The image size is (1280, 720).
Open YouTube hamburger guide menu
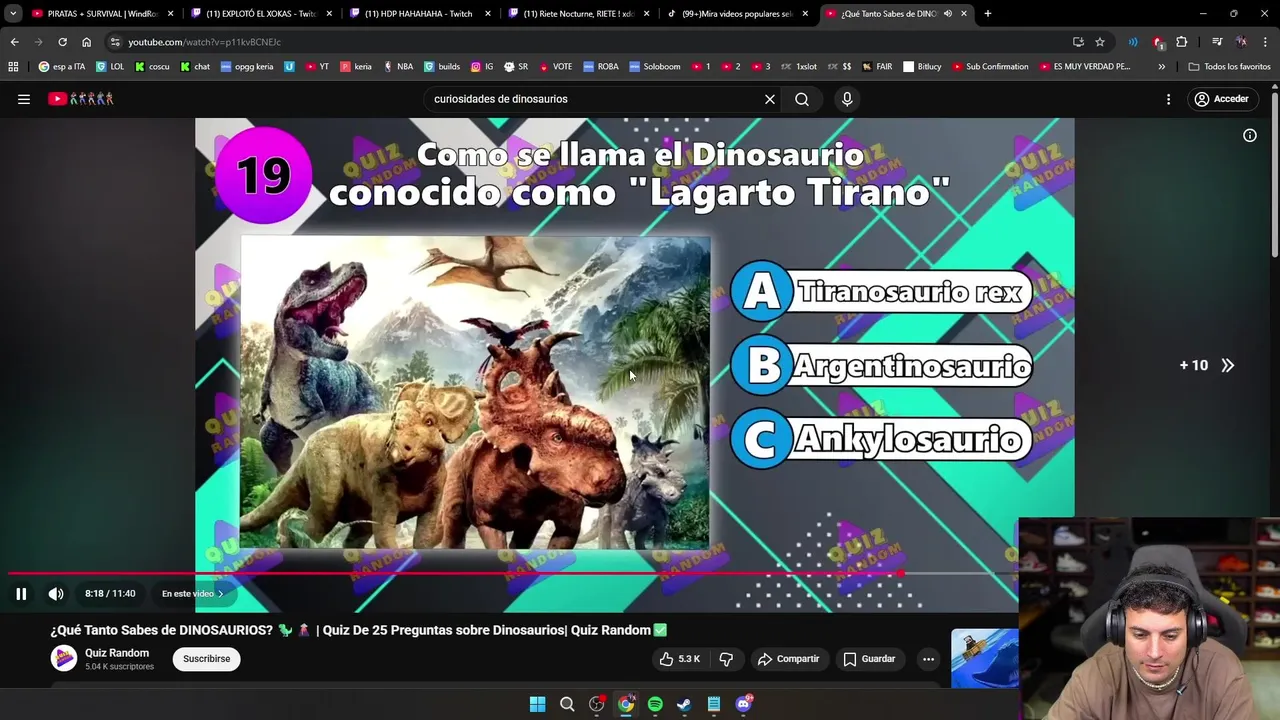[24, 99]
